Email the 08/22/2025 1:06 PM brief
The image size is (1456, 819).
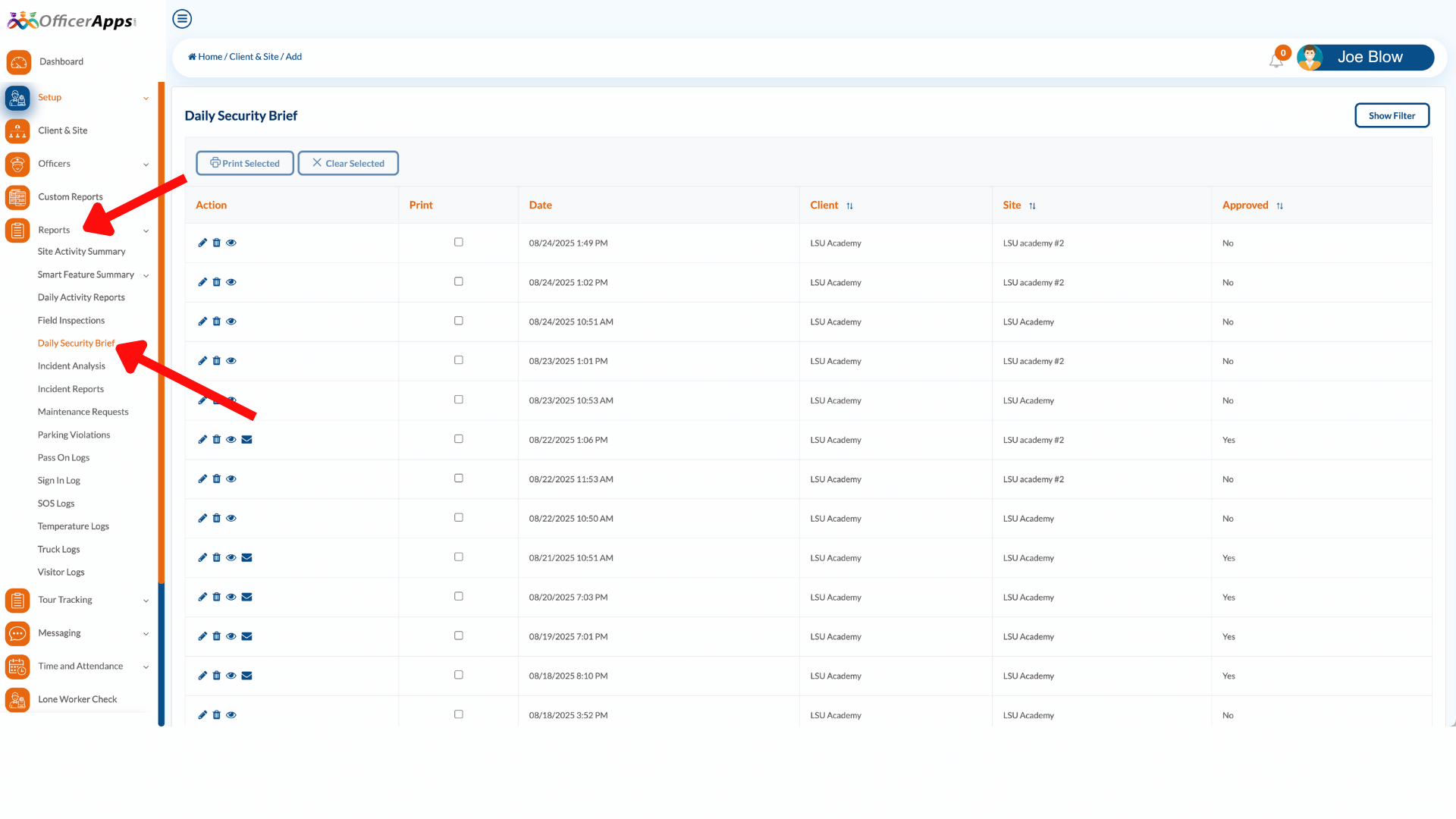pyautogui.click(x=246, y=440)
